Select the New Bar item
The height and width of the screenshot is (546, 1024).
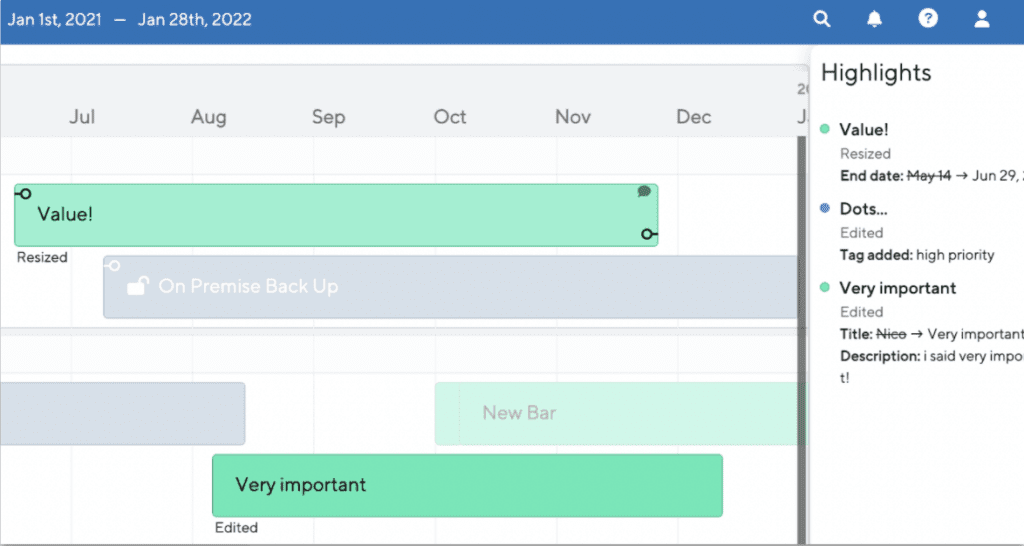point(620,413)
